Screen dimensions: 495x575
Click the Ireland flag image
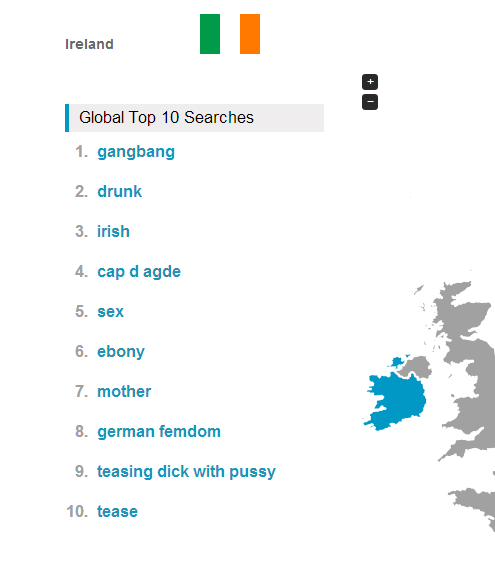click(x=230, y=34)
